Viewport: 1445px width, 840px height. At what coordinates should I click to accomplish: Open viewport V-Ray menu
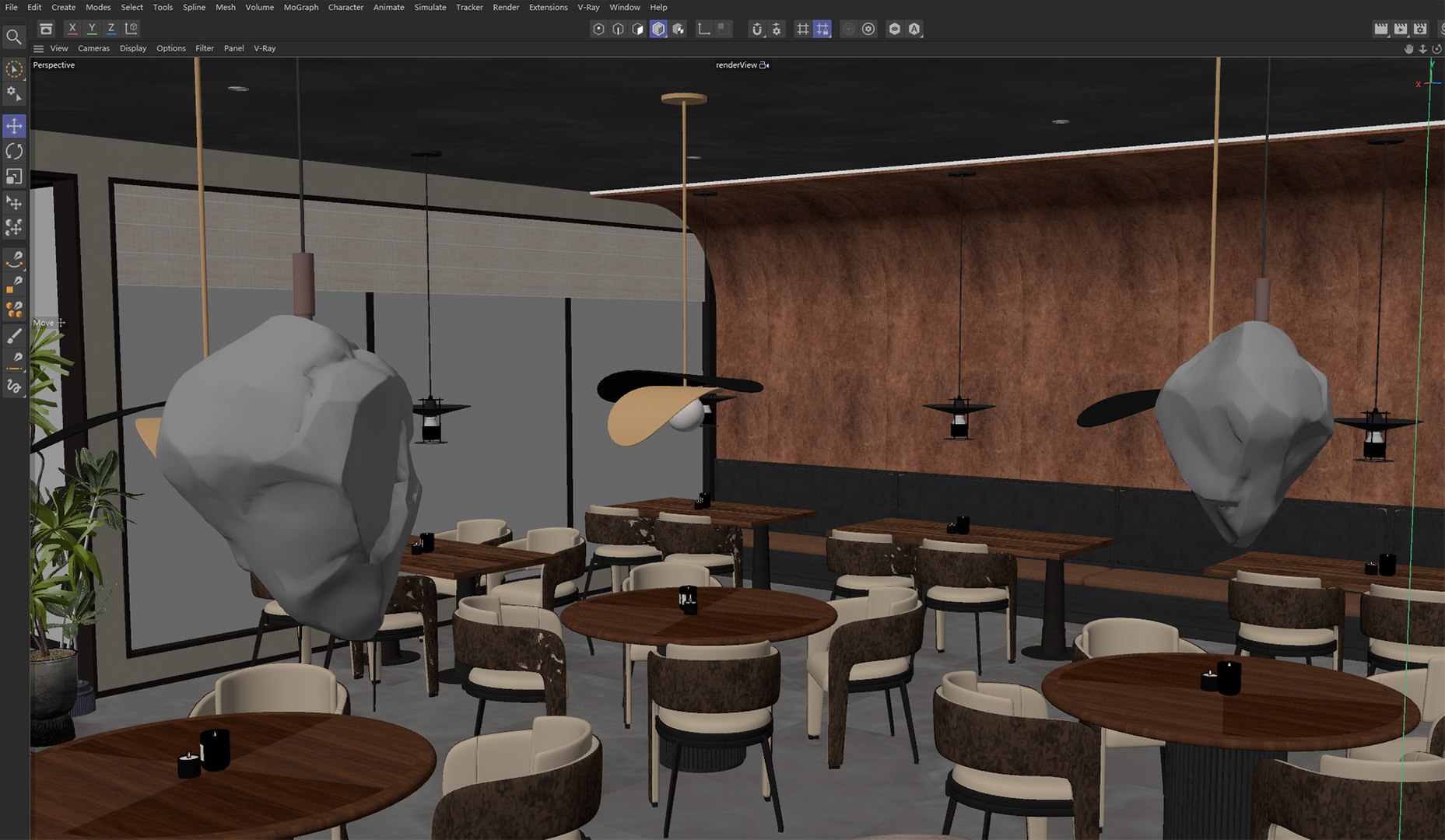(x=265, y=48)
